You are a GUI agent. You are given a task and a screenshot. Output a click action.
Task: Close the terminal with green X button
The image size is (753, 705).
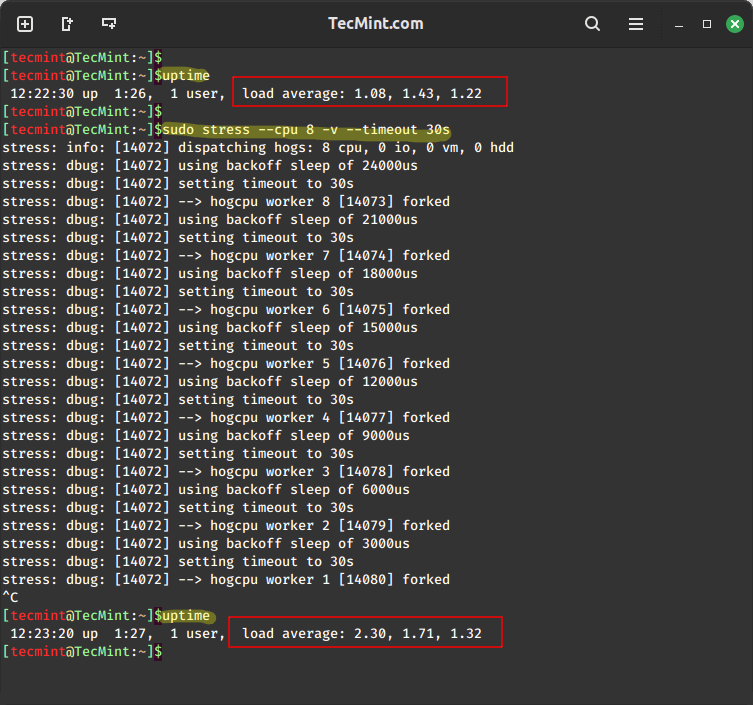pyautogui.click(x=735, y=24)
